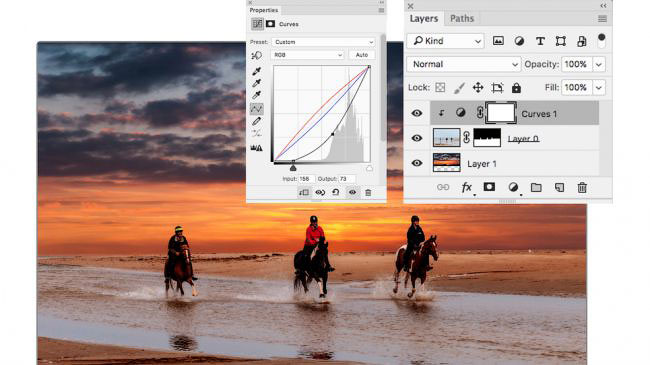Select the Layer 0 mask thumbnail

click(x=487, y=138)
